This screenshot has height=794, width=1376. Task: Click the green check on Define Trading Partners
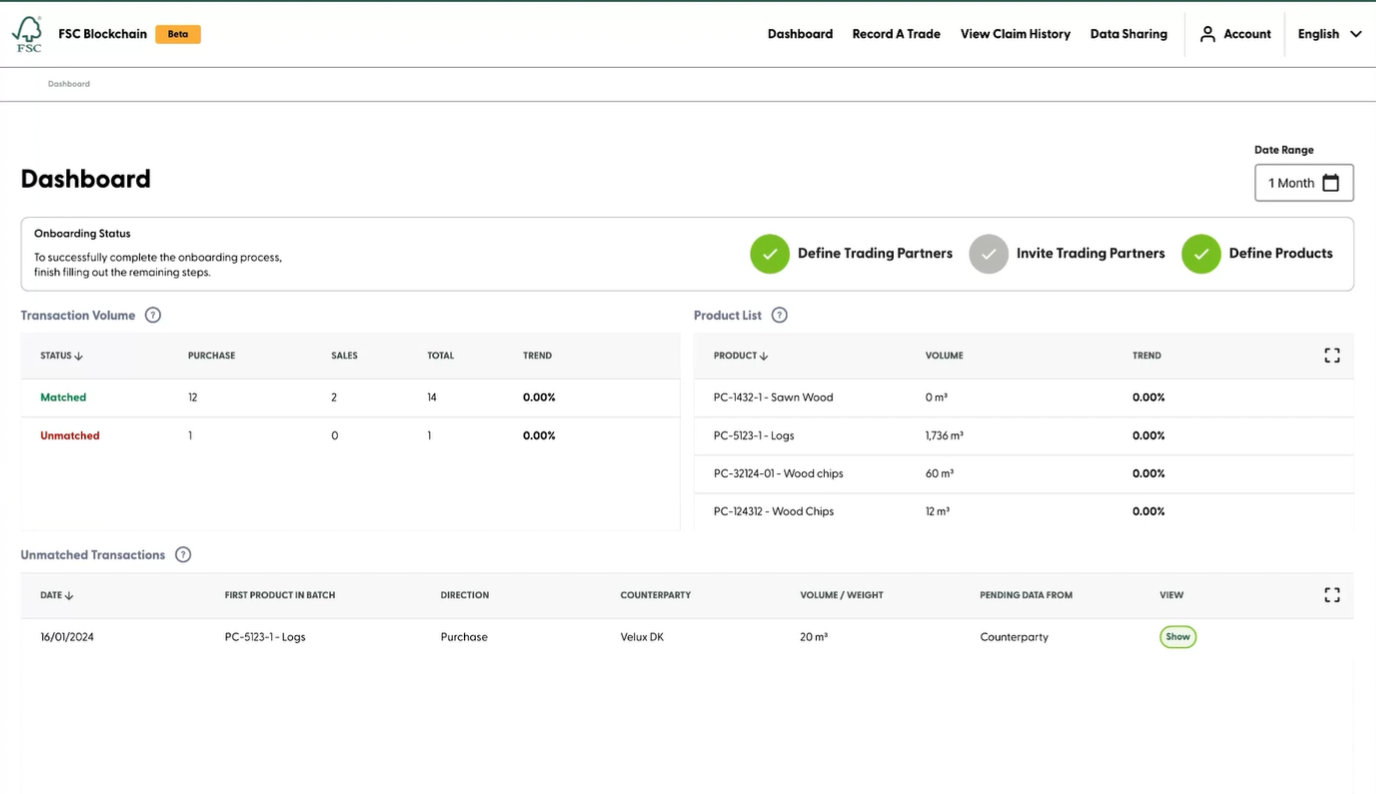769,253
